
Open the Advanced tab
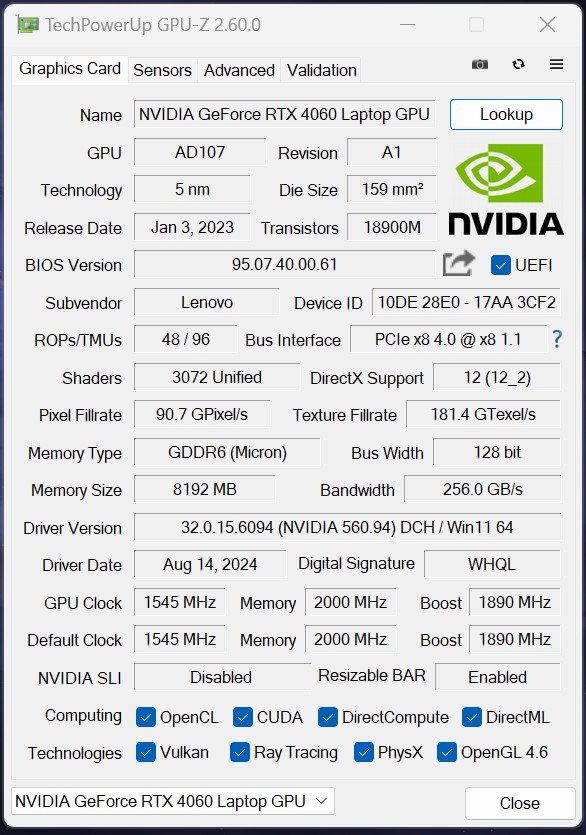point(239,70)
